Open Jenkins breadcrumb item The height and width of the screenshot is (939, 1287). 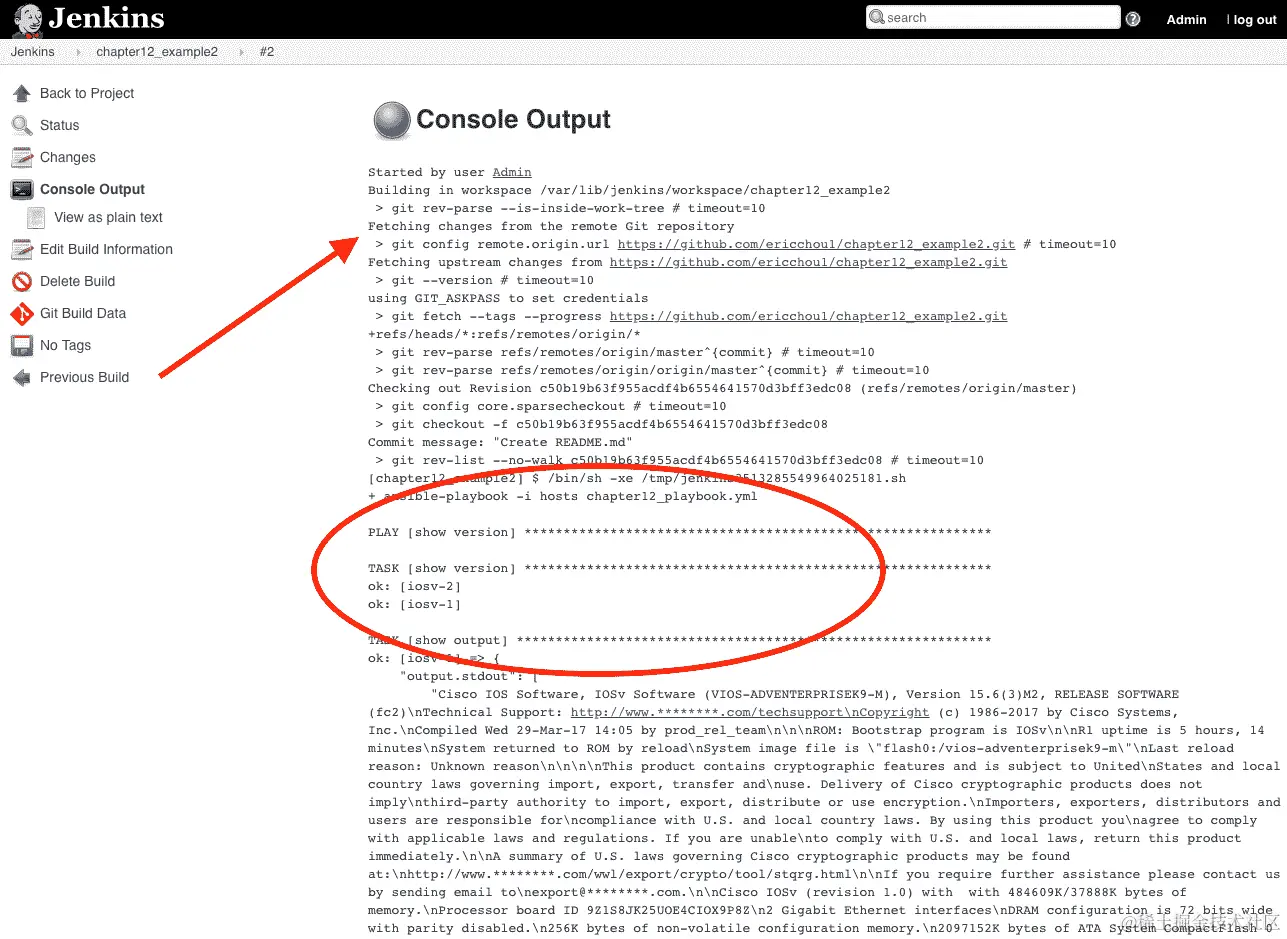[32, 52]
